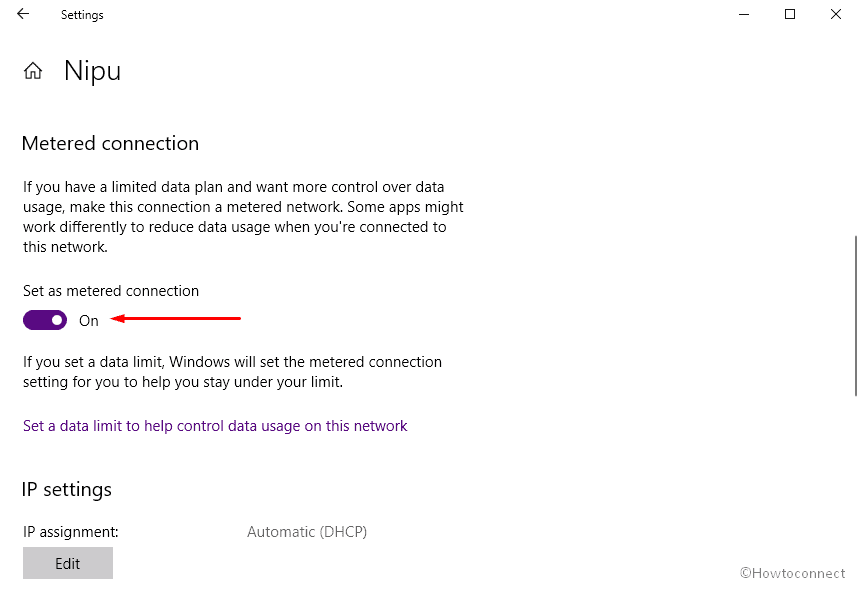This screenshot has width=858, height=598.
Task: Click the vertical scrollbar thumb
Action: click(x=855, y=316)
